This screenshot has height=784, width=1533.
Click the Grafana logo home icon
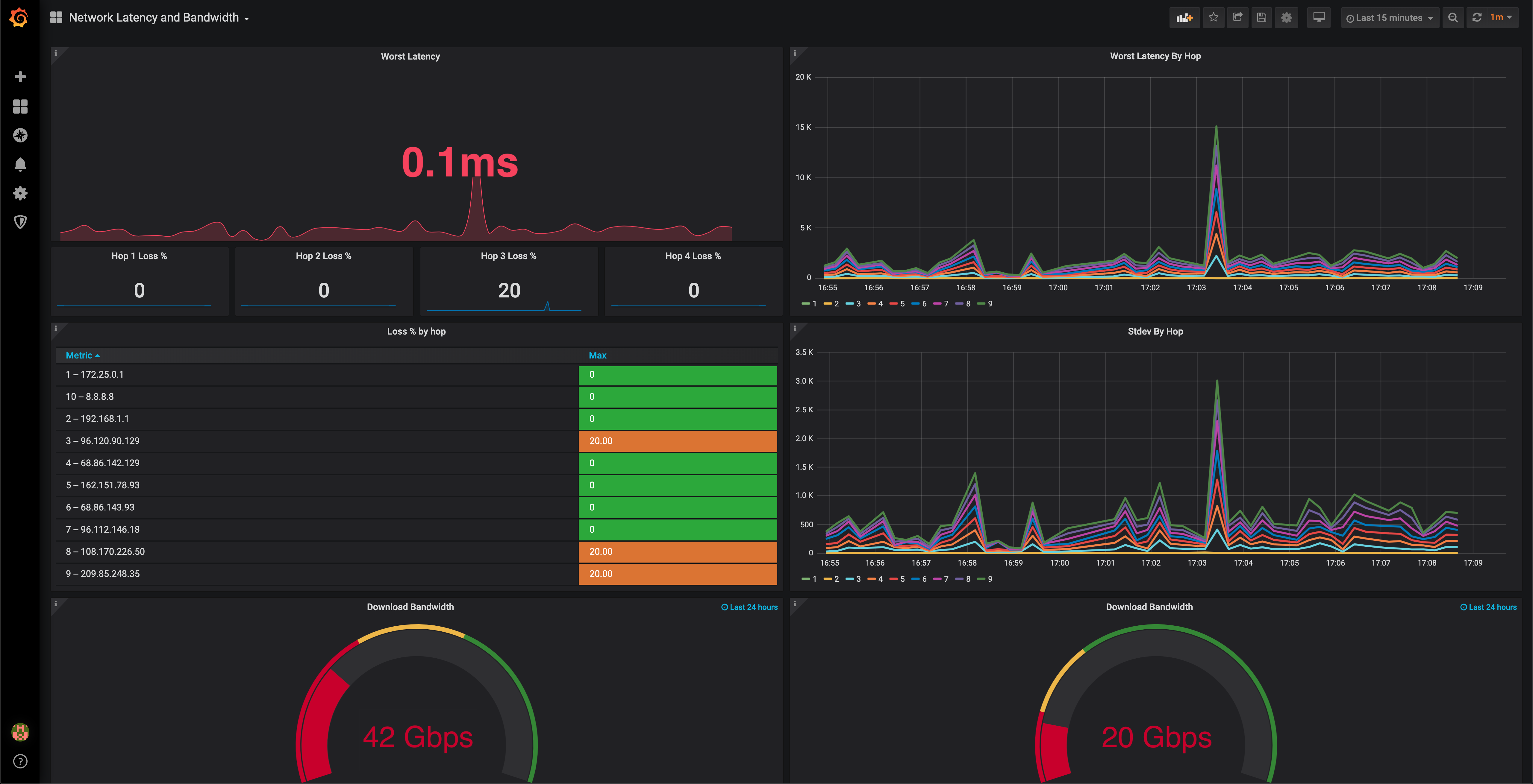19,17
